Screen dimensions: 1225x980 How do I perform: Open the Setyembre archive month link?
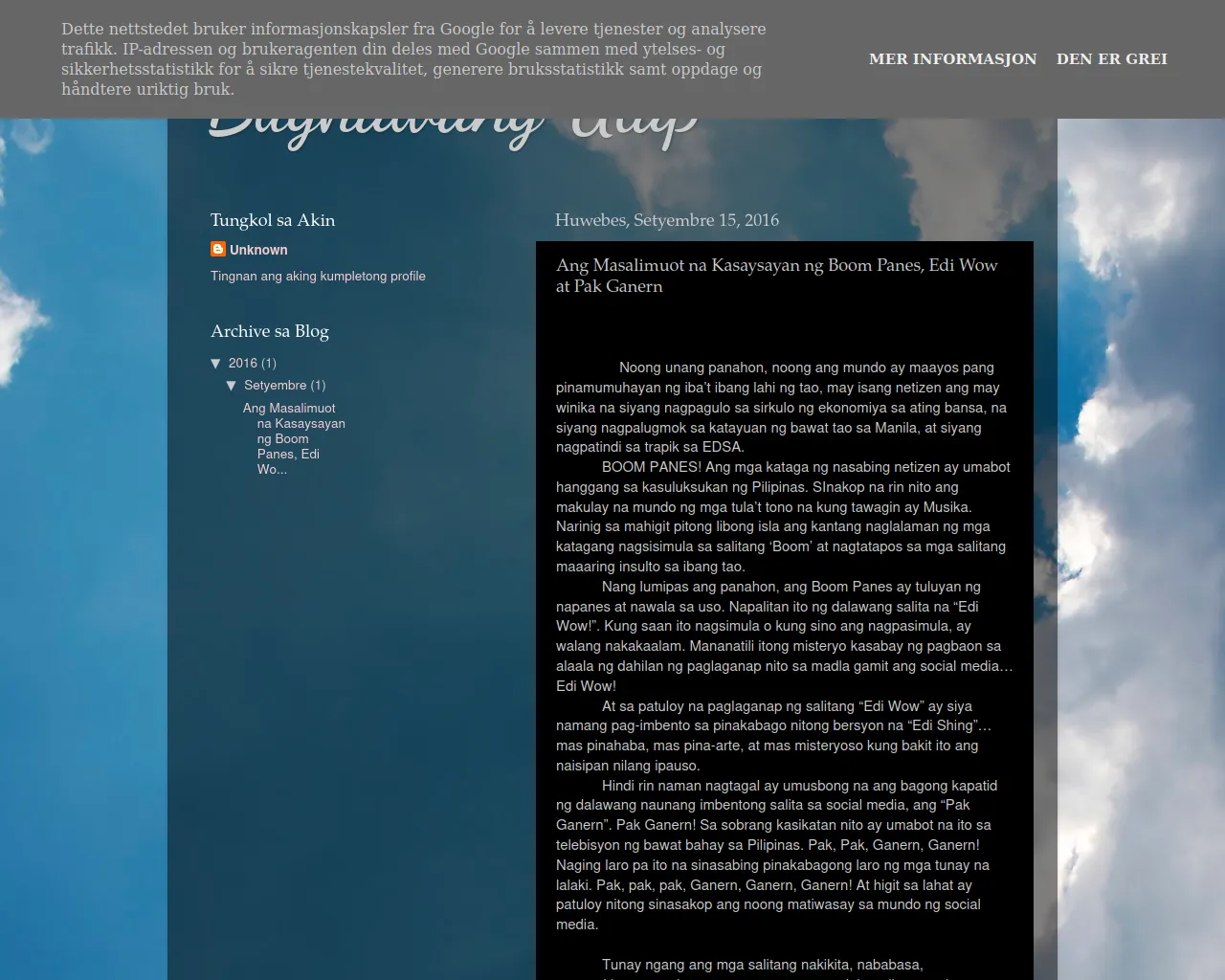275,386
